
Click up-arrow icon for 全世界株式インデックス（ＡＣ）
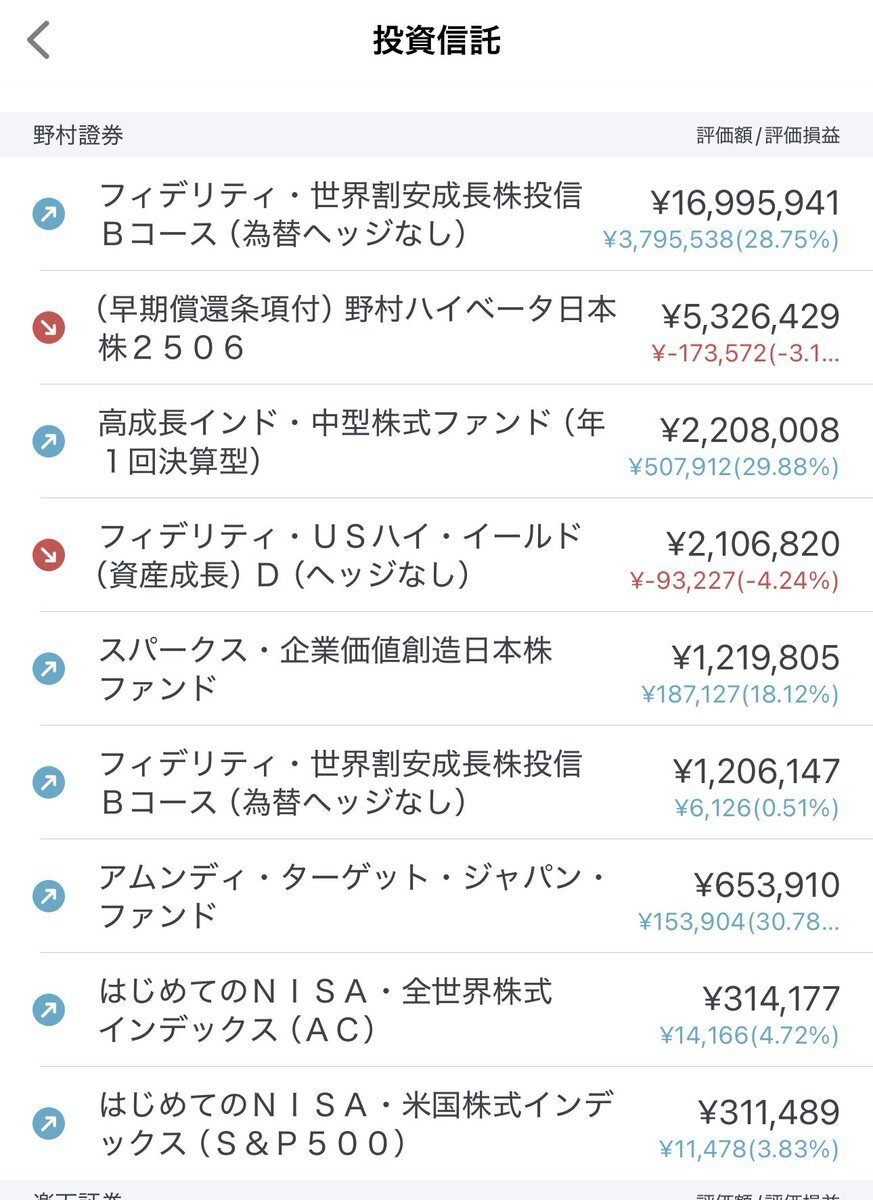pos(48,1009)
